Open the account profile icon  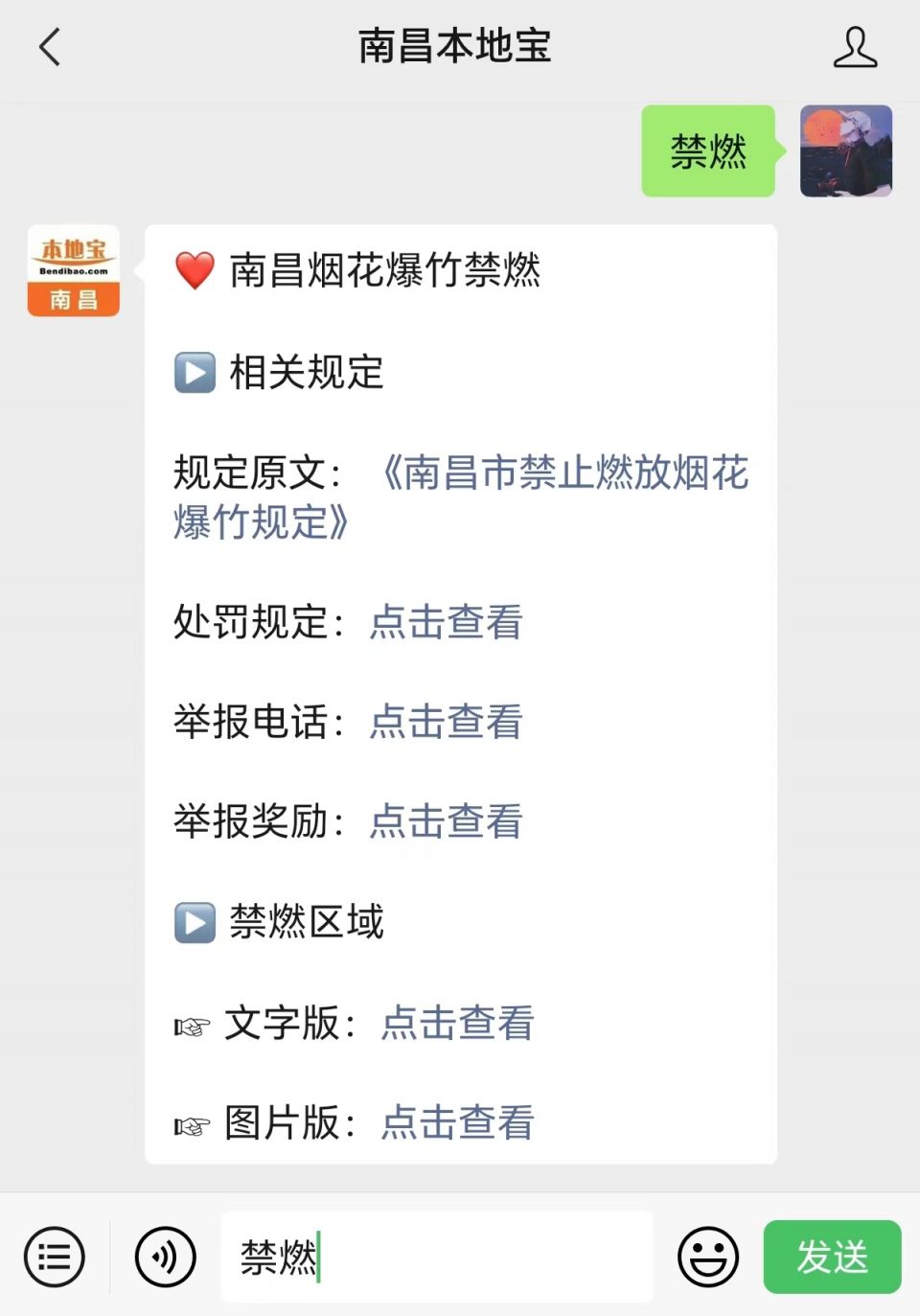click(855, 47)
